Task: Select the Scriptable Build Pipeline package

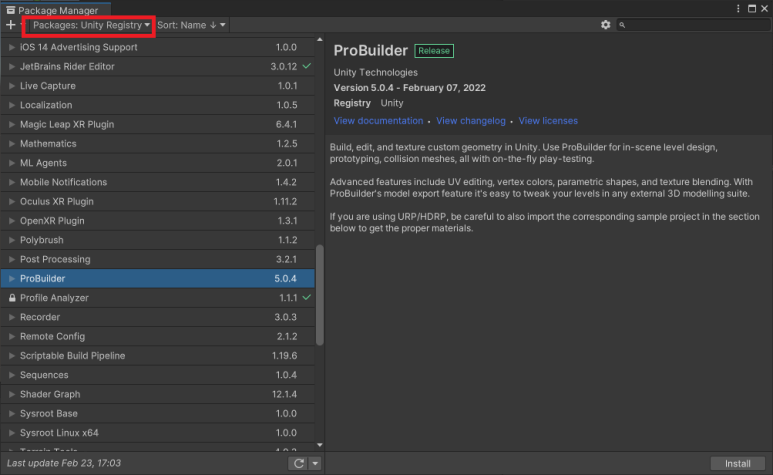Action: tap(158, 356)
